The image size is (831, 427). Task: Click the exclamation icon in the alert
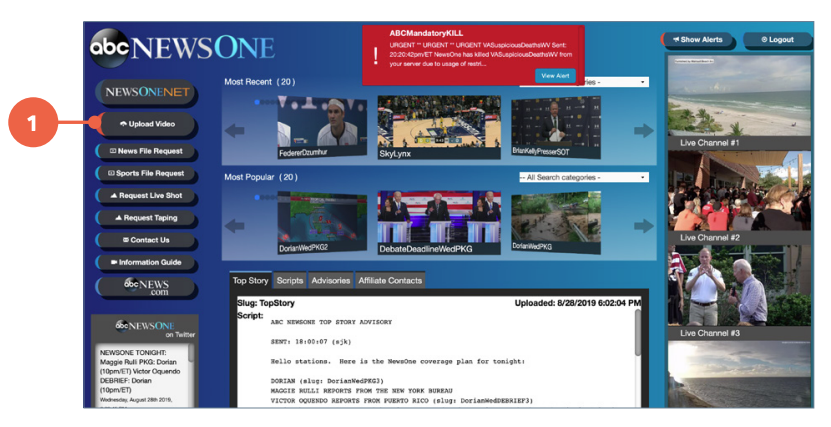click(376, 56)
